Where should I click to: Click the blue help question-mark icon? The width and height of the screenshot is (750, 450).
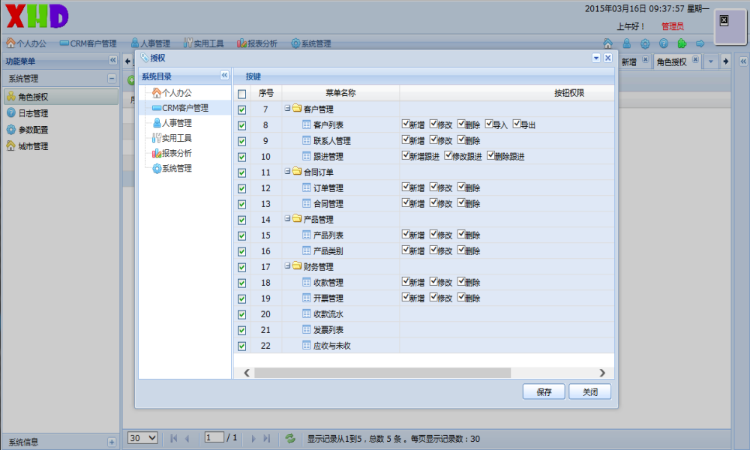pyautogui.click(x=663, y=44)
